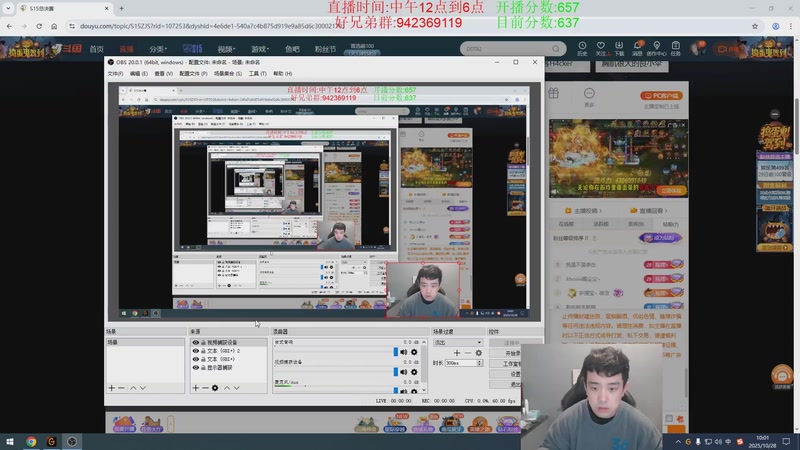Viewport: 800px width, 450px height.
Task: Toggle visibility of 视频捕获设备 source
Action: [x=195, y=343]
